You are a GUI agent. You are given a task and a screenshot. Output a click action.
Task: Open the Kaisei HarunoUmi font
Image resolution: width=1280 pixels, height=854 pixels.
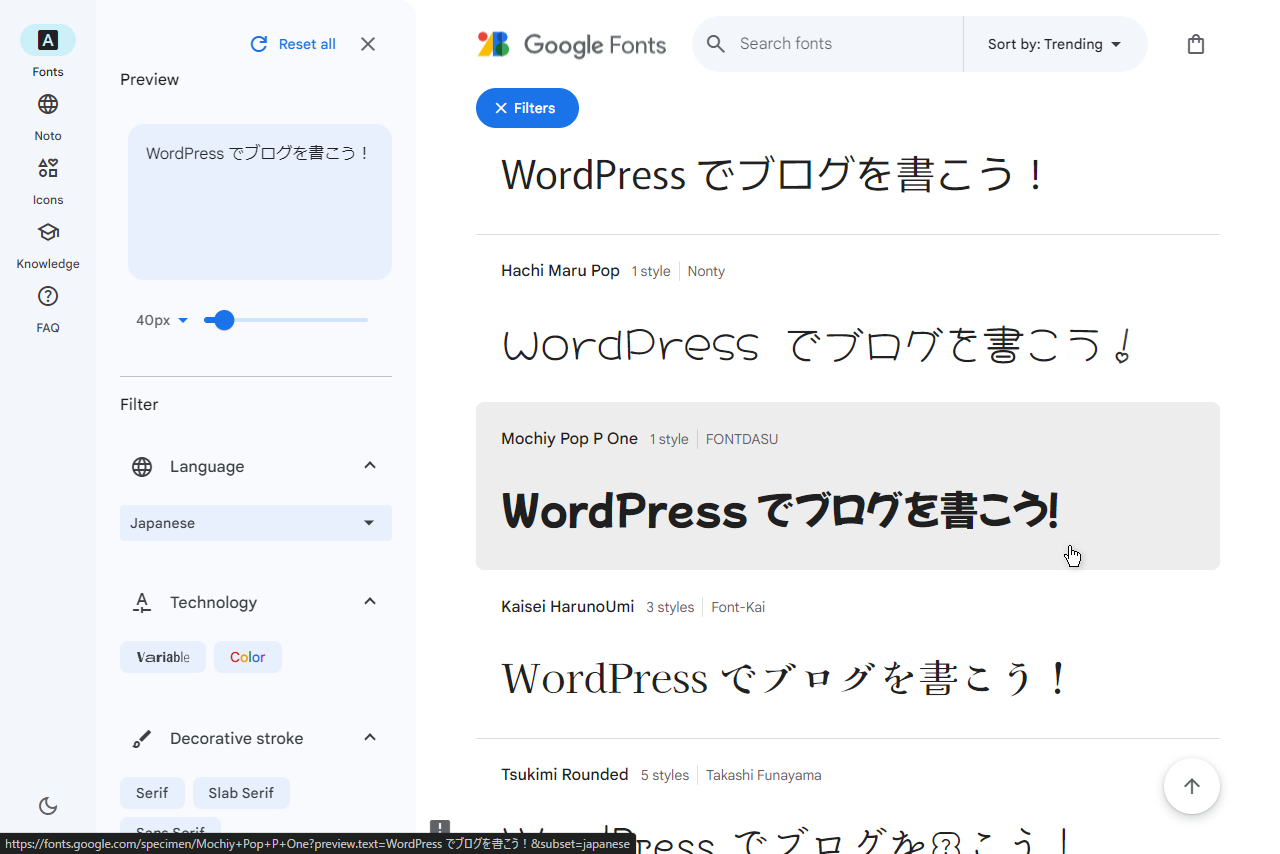[x=567, y=607]
